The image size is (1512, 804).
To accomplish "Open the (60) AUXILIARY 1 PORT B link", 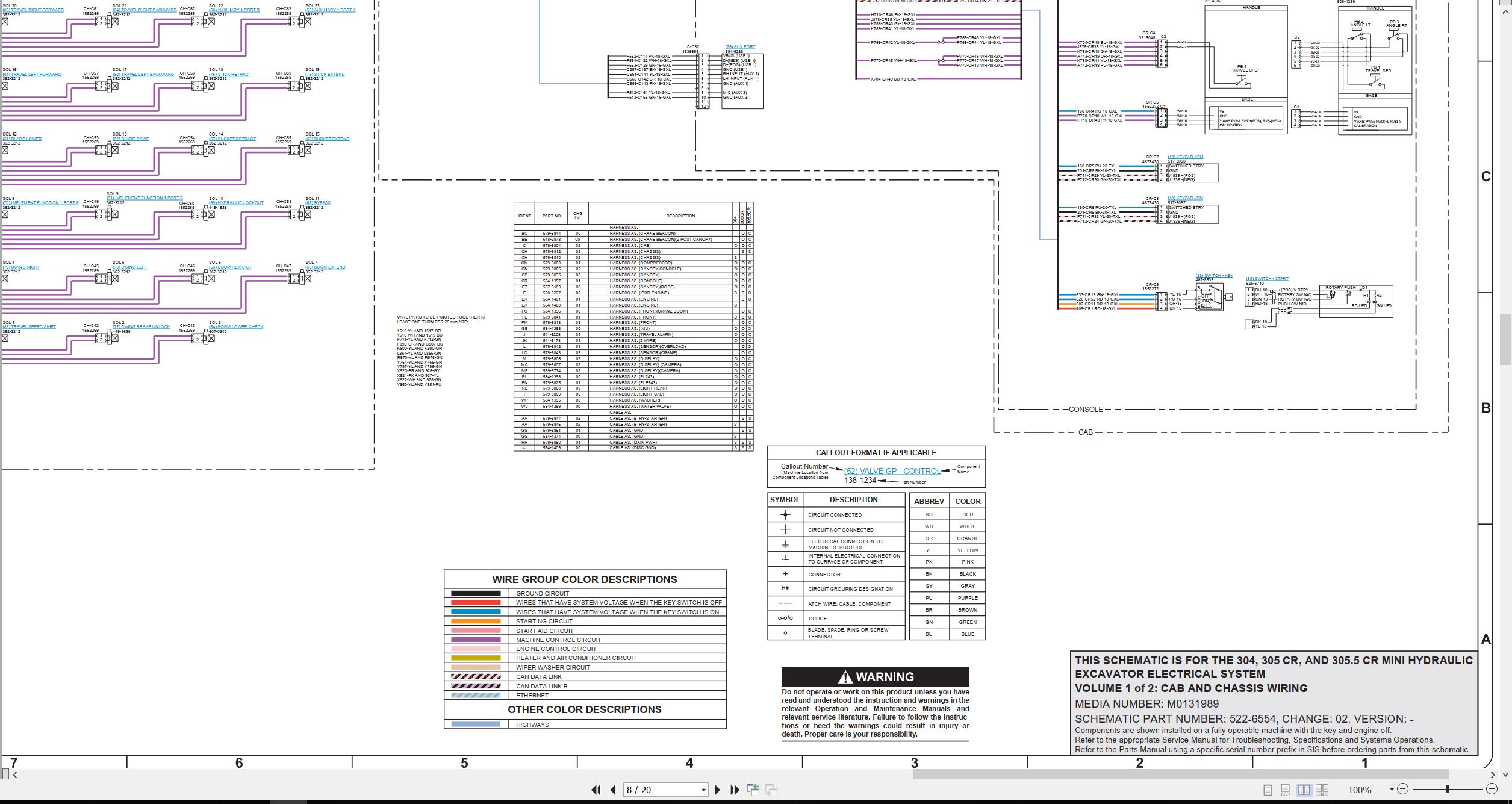I will [234, 10].
